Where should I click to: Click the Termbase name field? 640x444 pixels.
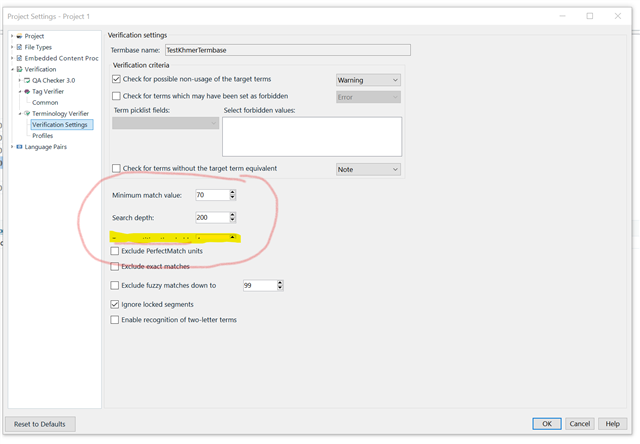pyautogui.click(x=288, y=50)
